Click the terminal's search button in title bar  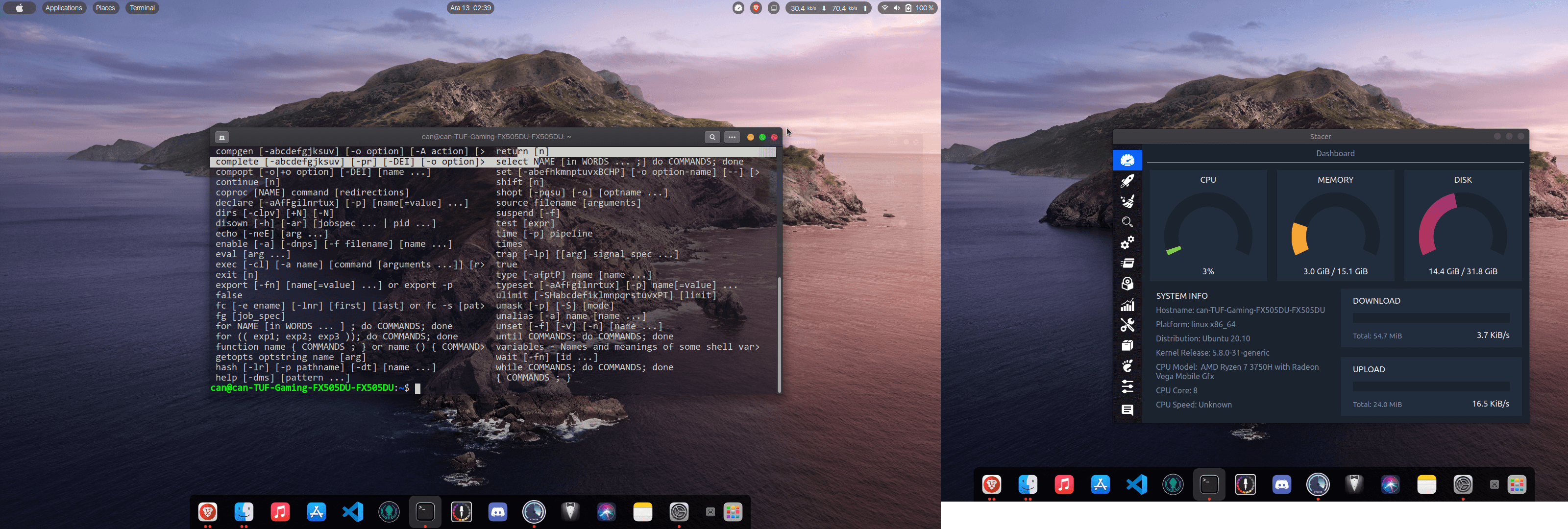[711, 137]
